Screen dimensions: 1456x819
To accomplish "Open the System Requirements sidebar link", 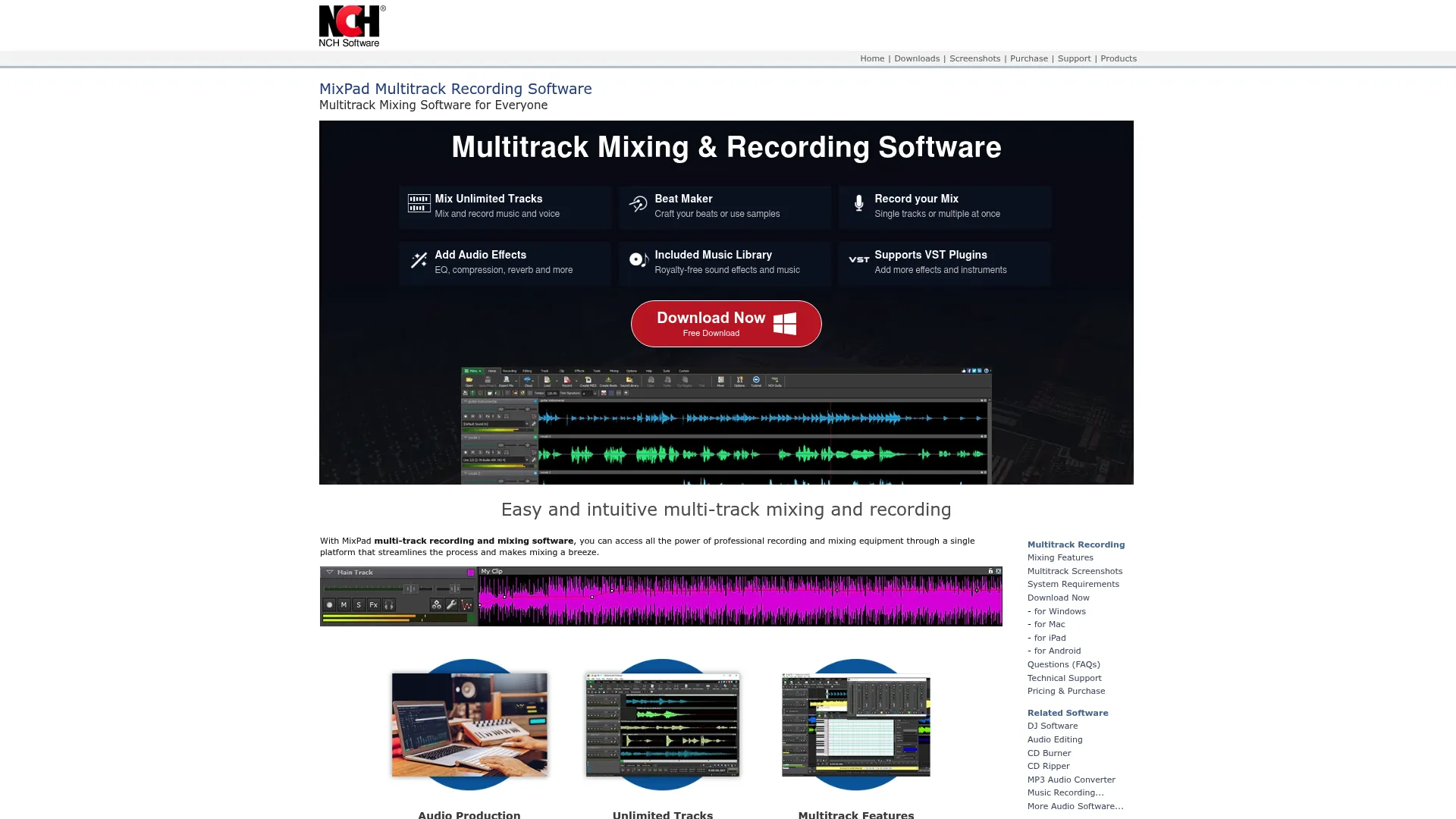I will click(1073, 584).
